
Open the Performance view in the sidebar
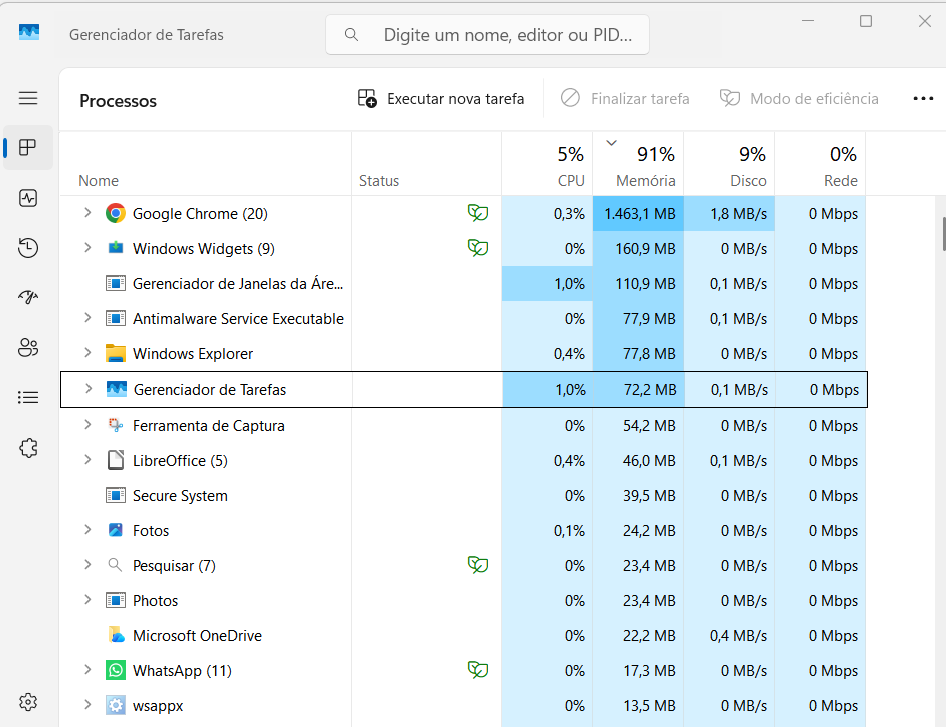[28, 198]
